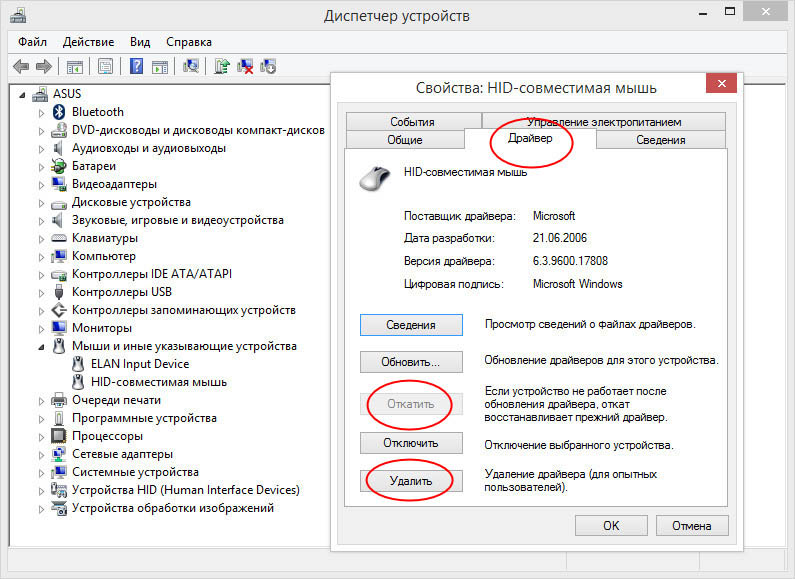Screen dimensions: 795x579
Task: Click the Контроллеры USB plug icon
Action: click(x=59, y=292)
